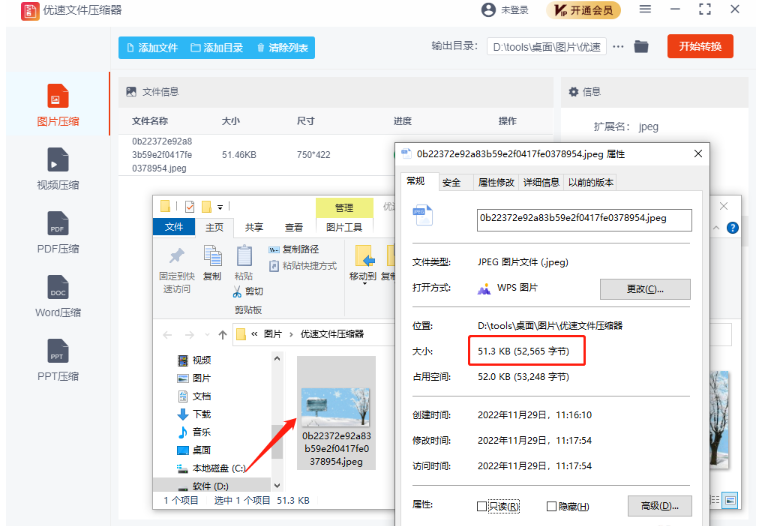
Task: Select 本地磁盘 (C:) in tree
Action: click(211, 469)
